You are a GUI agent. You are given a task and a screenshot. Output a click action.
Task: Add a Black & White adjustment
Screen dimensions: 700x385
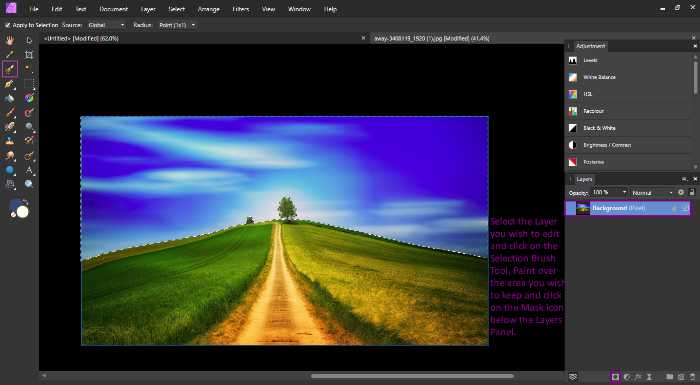tap(629, 128)
